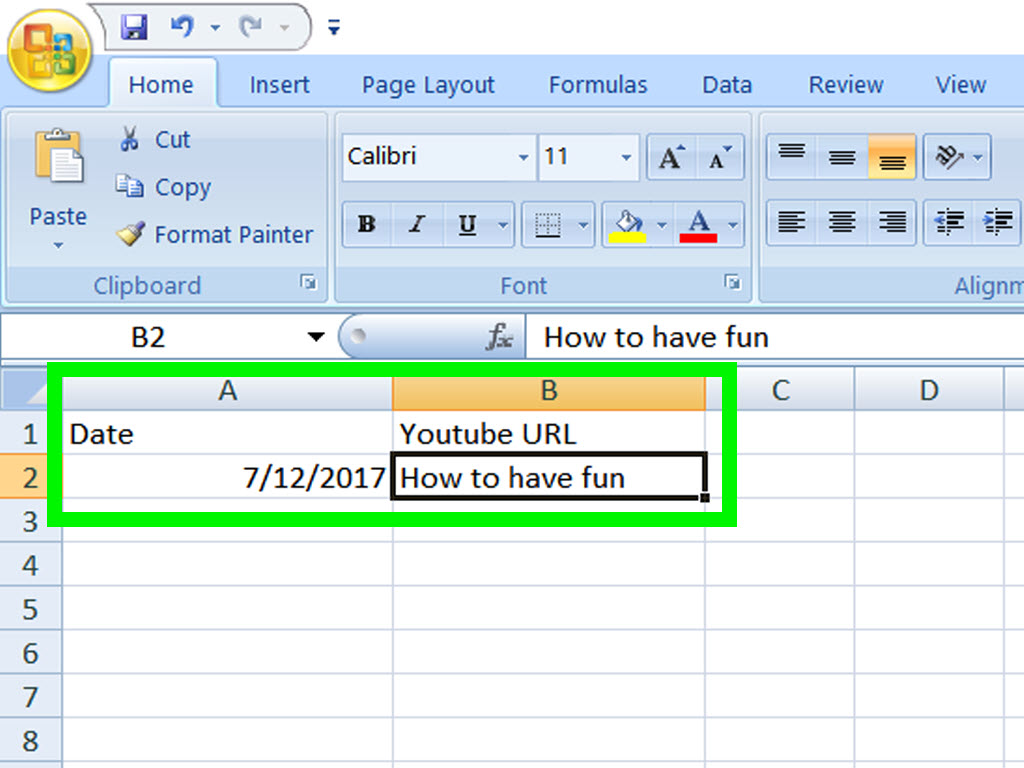Screen dimensions: 1024x768
Task: Open the Office Button menu
Action: [50, 51]
